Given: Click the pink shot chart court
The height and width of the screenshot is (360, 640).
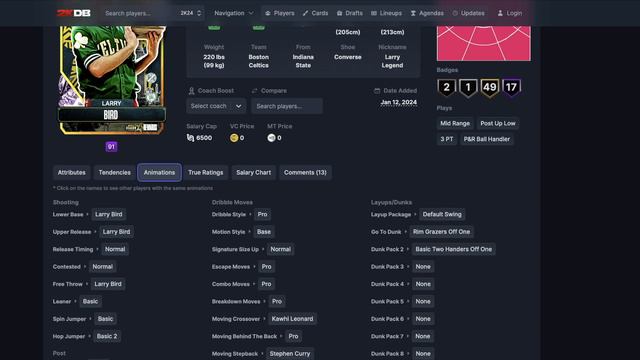Looking at the screenshot, I should [x=484, y=43].
